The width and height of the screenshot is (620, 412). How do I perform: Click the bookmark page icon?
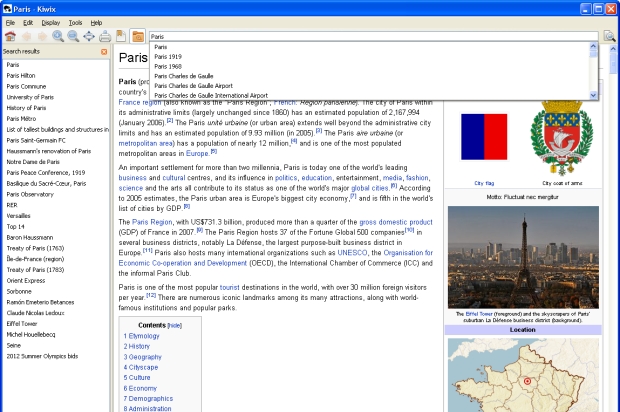[x=120, y=36]
